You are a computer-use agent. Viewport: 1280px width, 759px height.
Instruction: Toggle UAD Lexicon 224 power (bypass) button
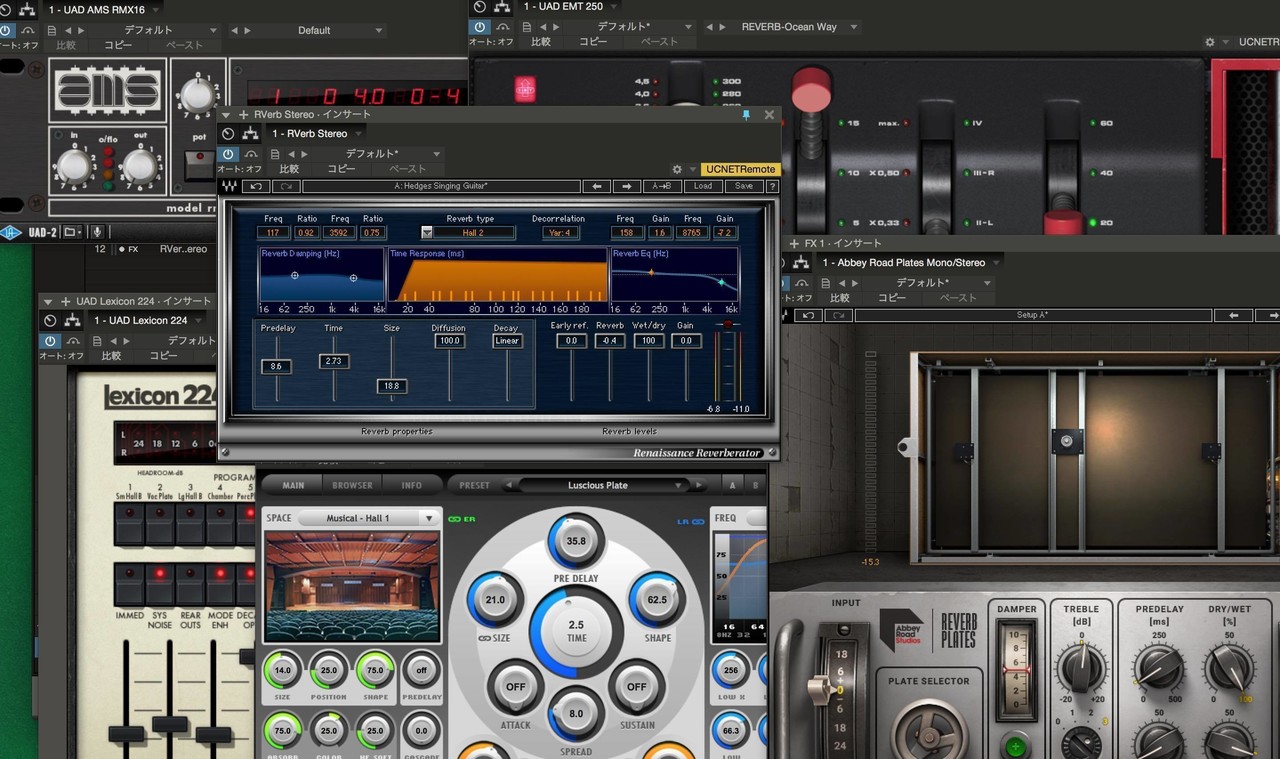49,340
